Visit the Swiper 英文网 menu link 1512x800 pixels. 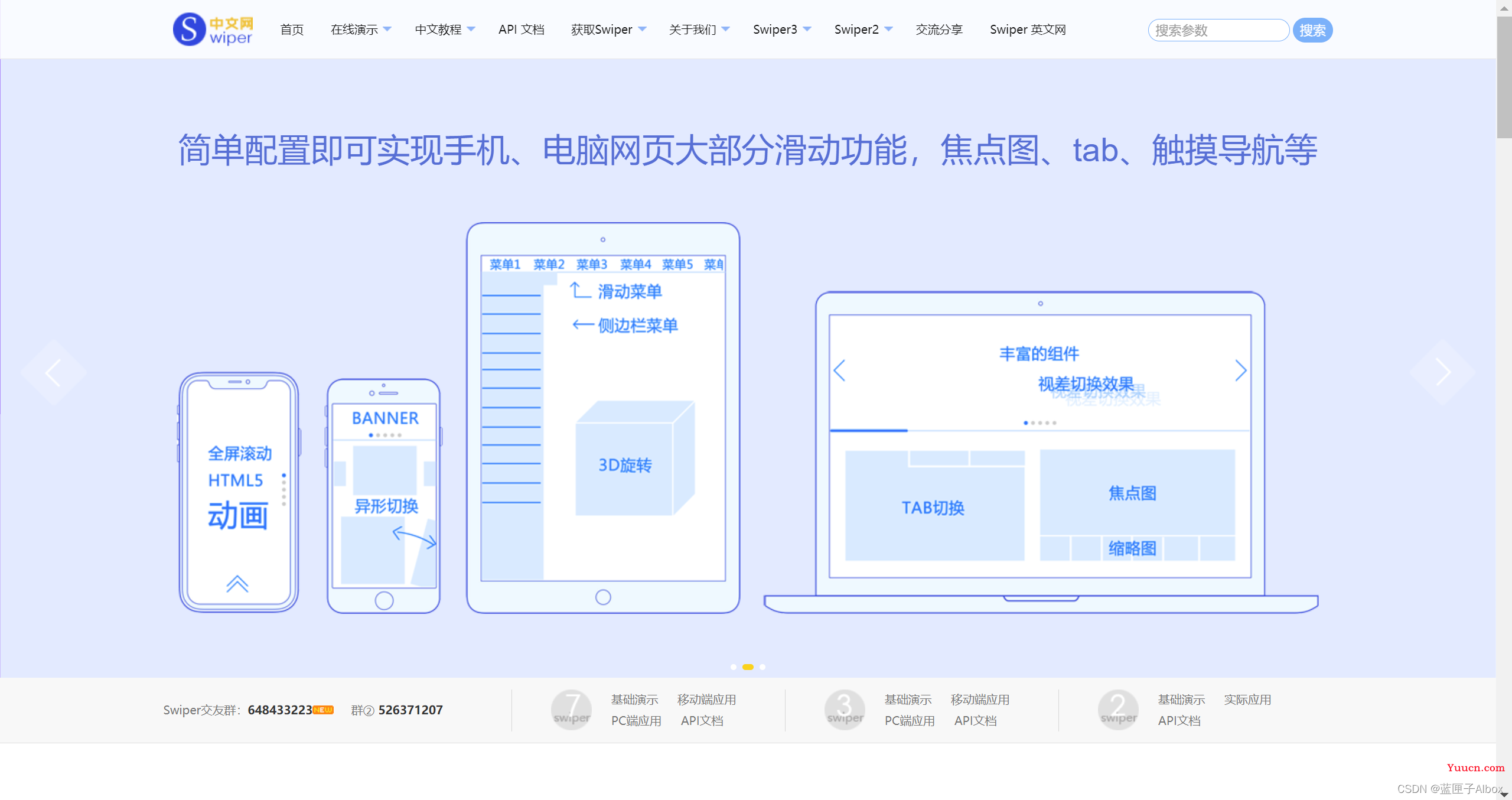click(x=1028, y=30)
